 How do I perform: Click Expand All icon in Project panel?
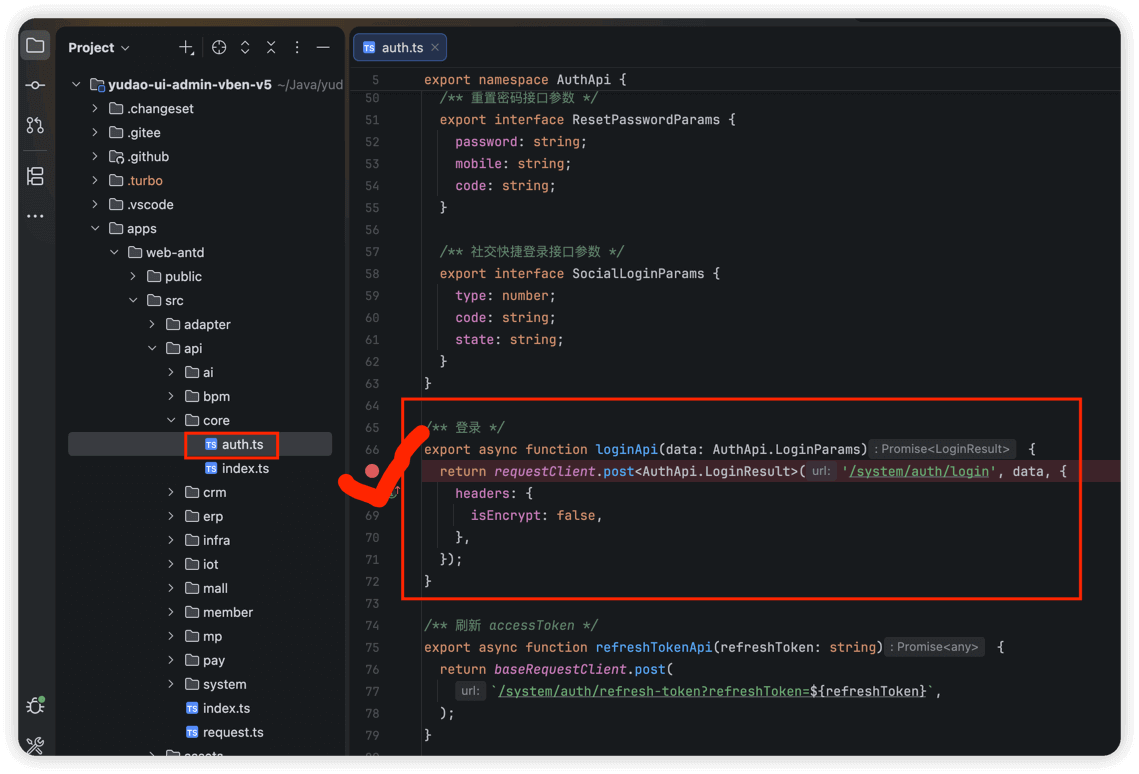point(245,47)
